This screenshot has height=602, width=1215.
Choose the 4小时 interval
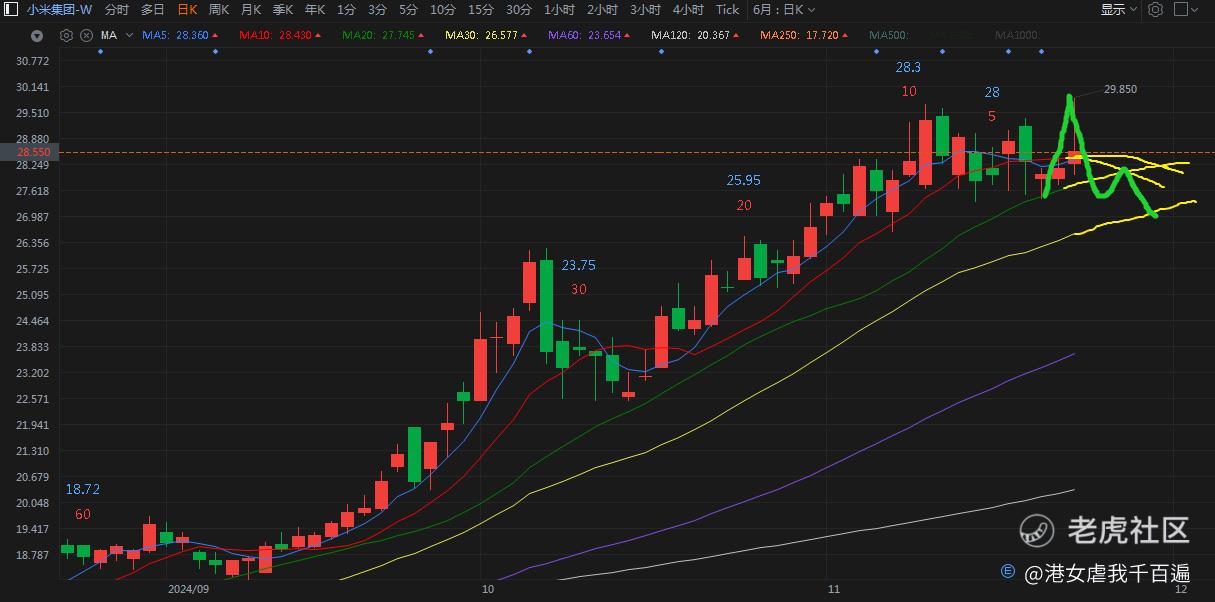688,9
